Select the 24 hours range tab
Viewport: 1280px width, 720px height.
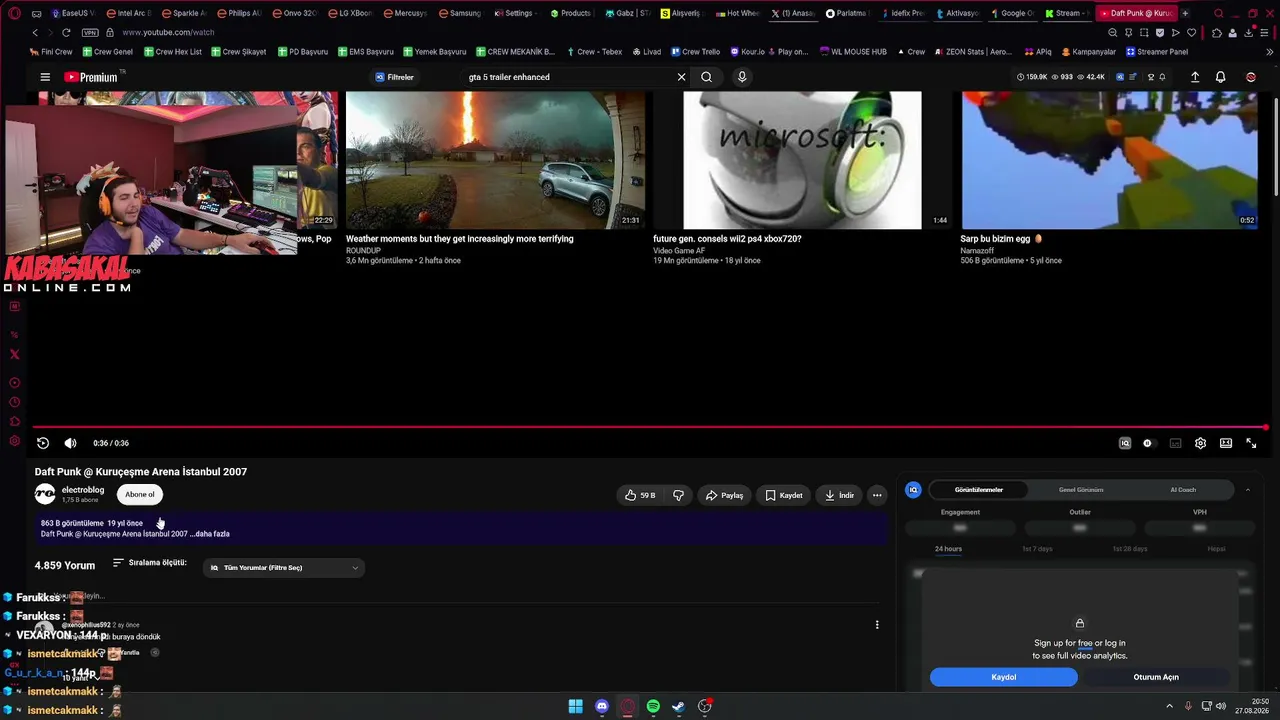pyautogui.click(x=948, y=549)
